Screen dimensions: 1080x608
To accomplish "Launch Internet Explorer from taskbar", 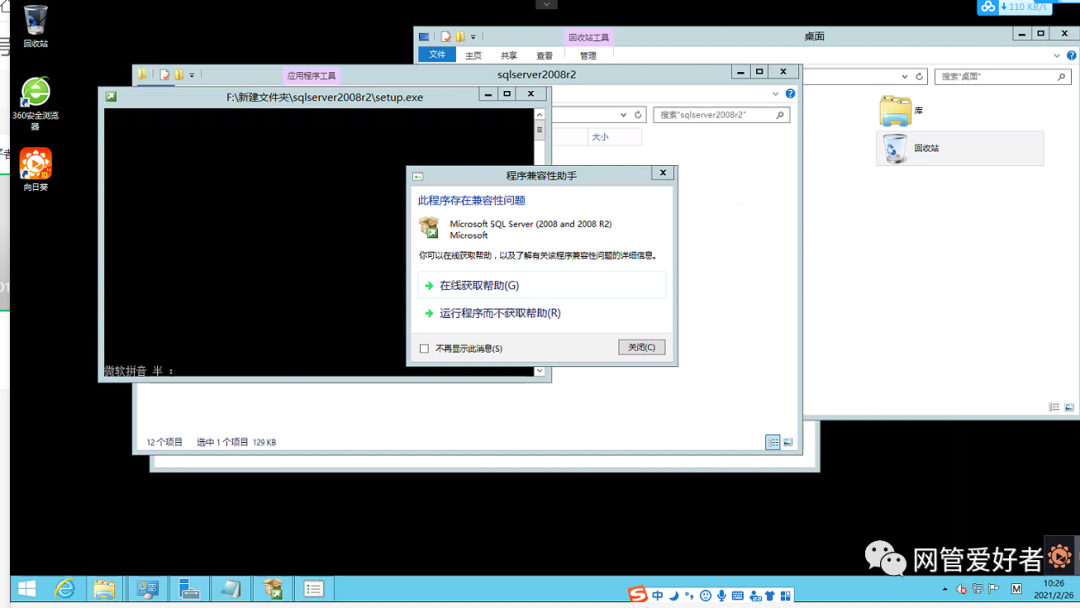I will [x=65, y=589].
